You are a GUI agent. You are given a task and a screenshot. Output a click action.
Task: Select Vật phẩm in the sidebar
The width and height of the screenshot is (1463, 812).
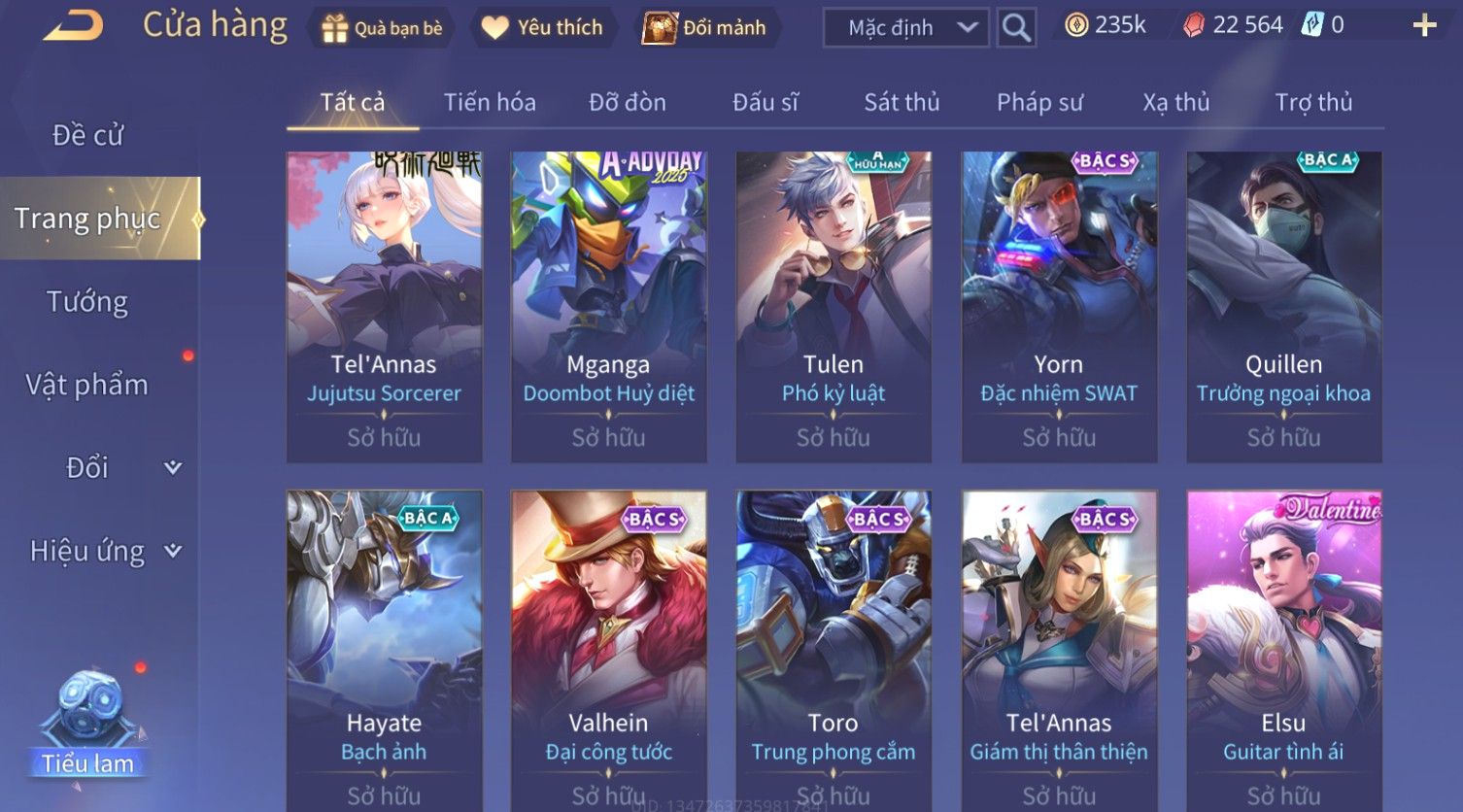(x=87, y=385)
